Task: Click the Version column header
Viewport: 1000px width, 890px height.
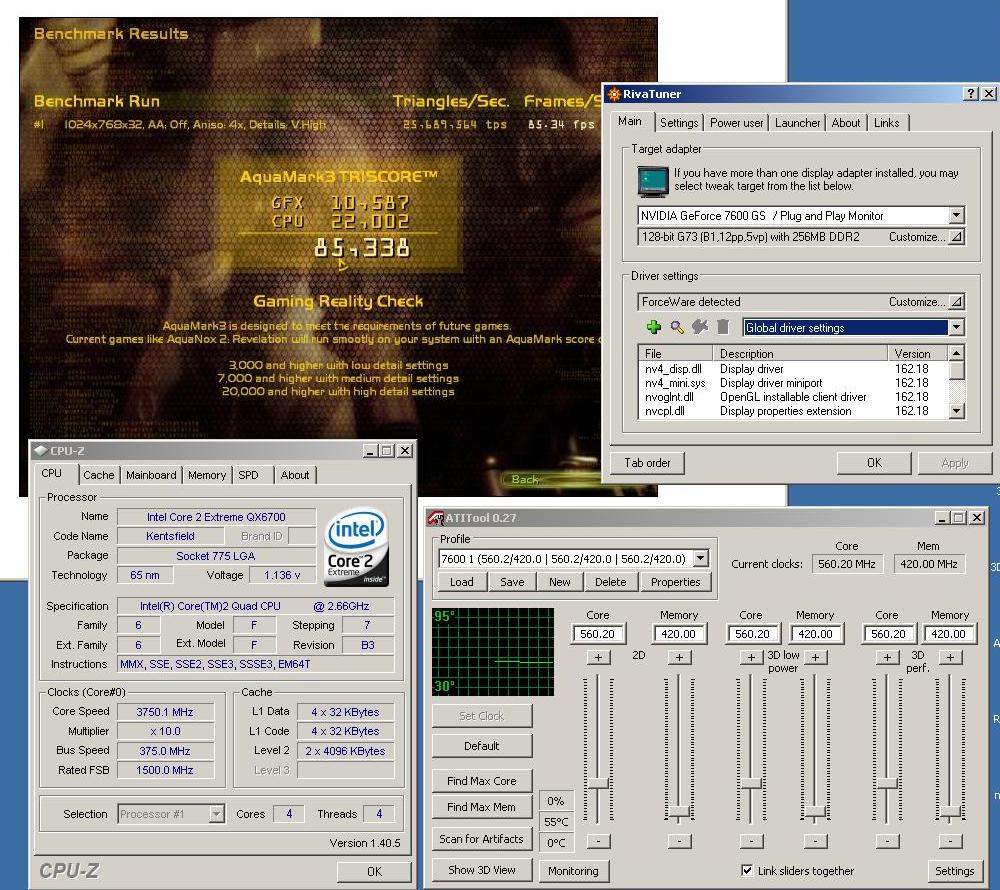Action: pyautogui.click(x=917, y=353)
